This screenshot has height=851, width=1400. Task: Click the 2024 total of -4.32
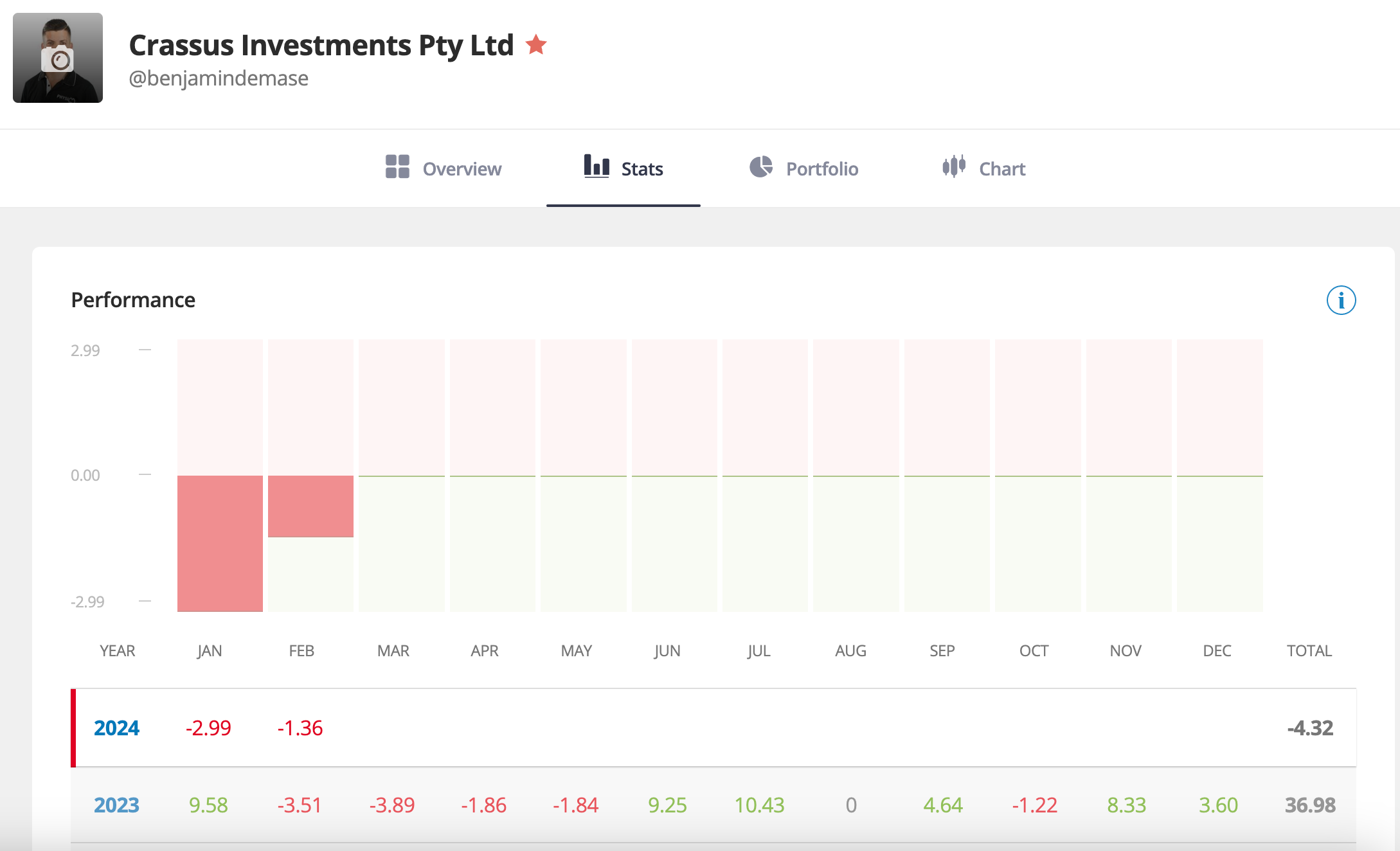[x=1309, y=728]
